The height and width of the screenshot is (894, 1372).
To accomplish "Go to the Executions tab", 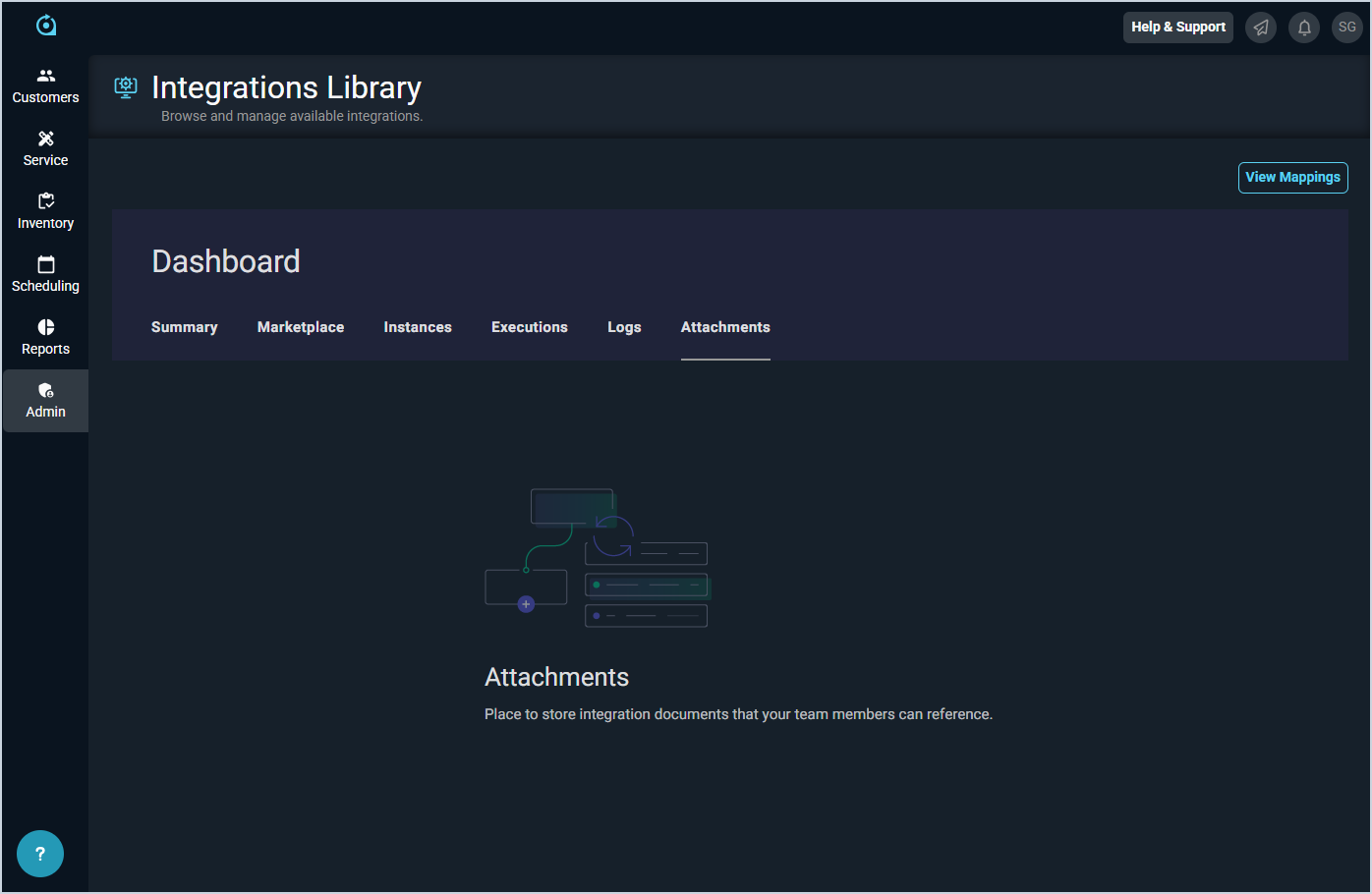I will point(530,327).
